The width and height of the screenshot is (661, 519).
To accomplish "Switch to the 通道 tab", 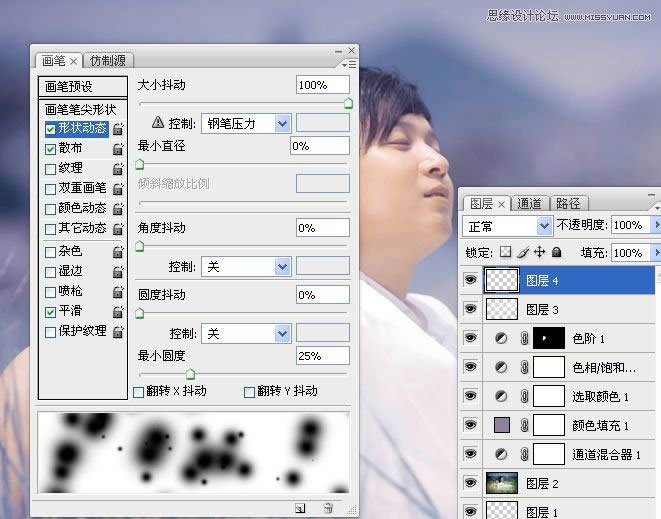I will coord(529,203).
